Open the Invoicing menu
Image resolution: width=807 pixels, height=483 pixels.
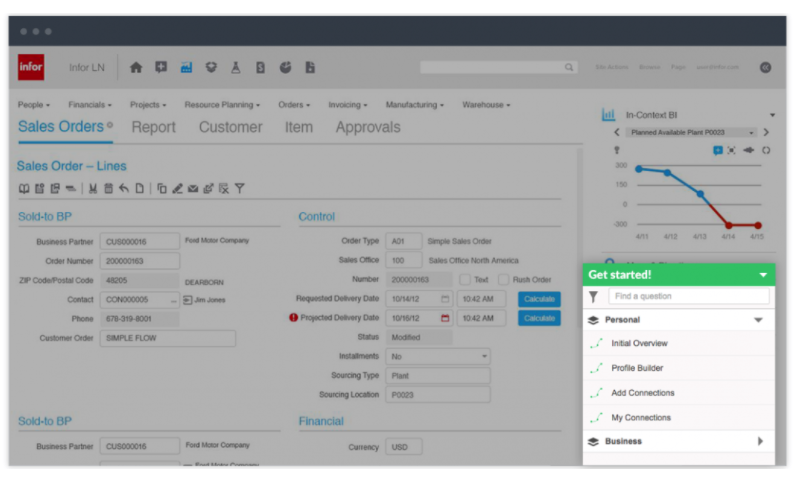pos(348,105)
